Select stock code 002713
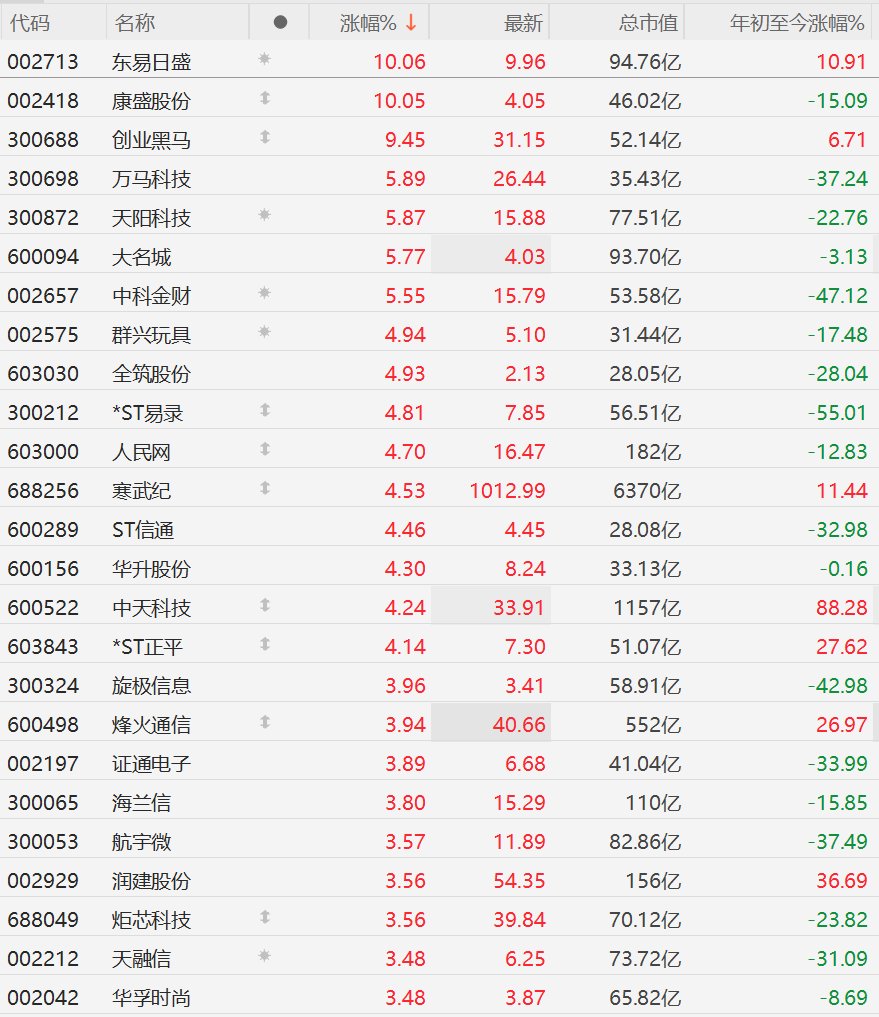879x1017 pixels. 43,62
